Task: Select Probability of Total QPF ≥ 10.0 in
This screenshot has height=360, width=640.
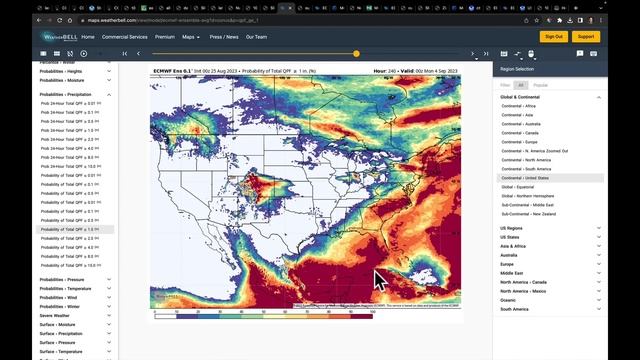Action: (71, 265)
